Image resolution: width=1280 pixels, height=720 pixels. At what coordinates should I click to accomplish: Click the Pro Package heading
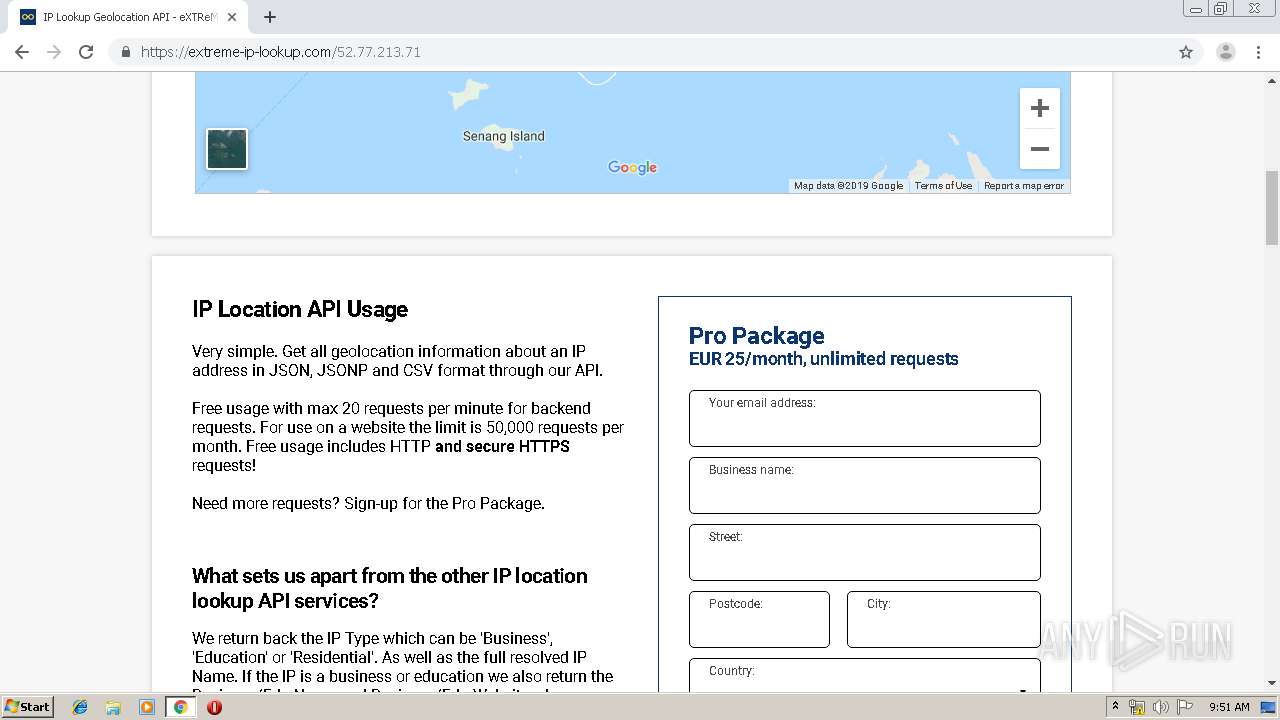(757, 336)
